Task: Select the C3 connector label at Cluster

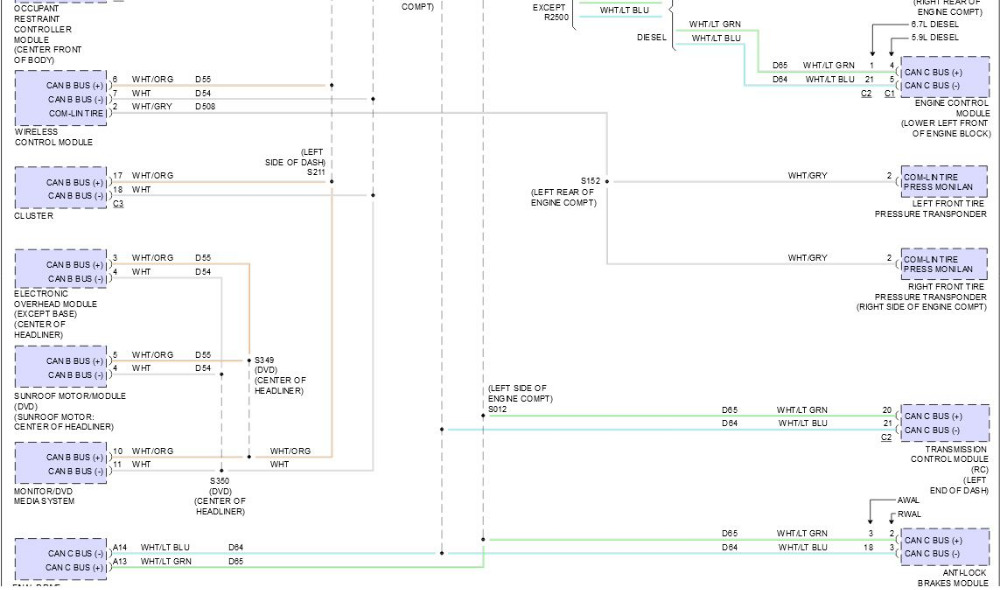Action: (x=118, y=203)
